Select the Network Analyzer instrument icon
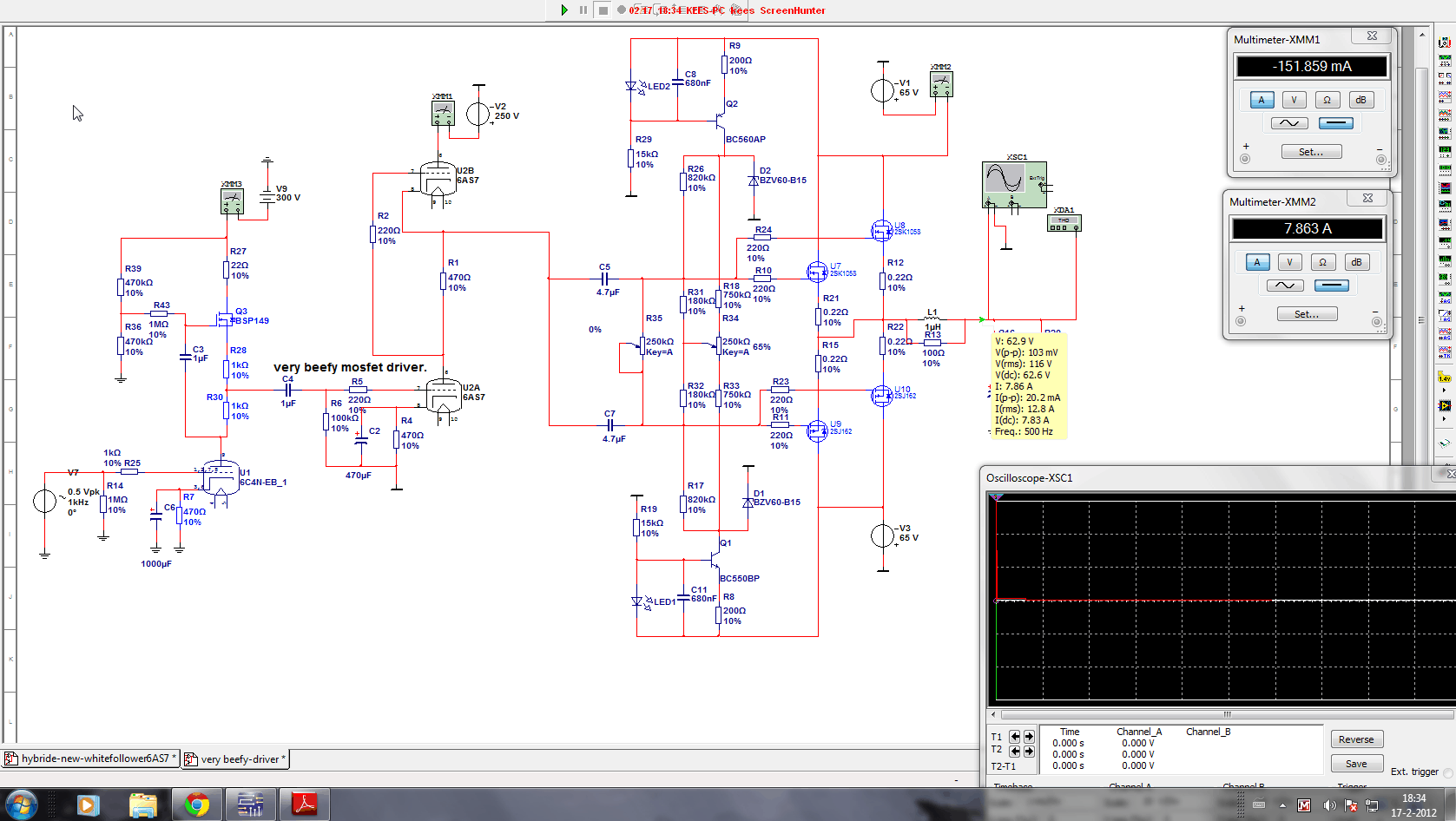 point(1445,279)
